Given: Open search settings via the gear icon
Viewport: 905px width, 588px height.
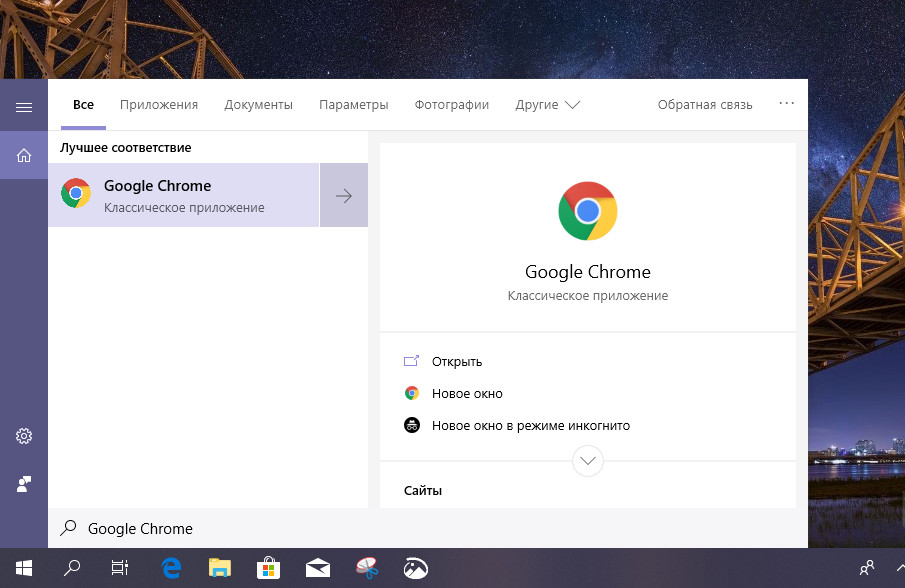Looking at the screenshot, I should tap(24, 436).
